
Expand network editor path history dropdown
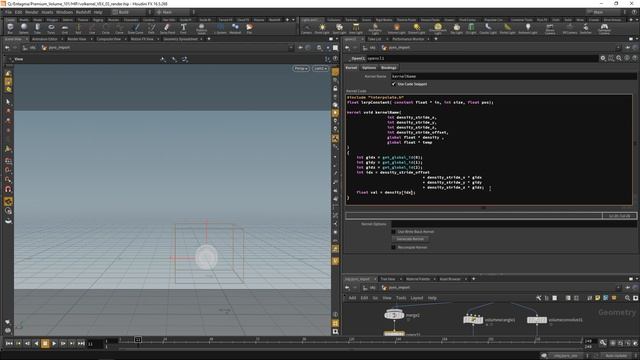619,287
